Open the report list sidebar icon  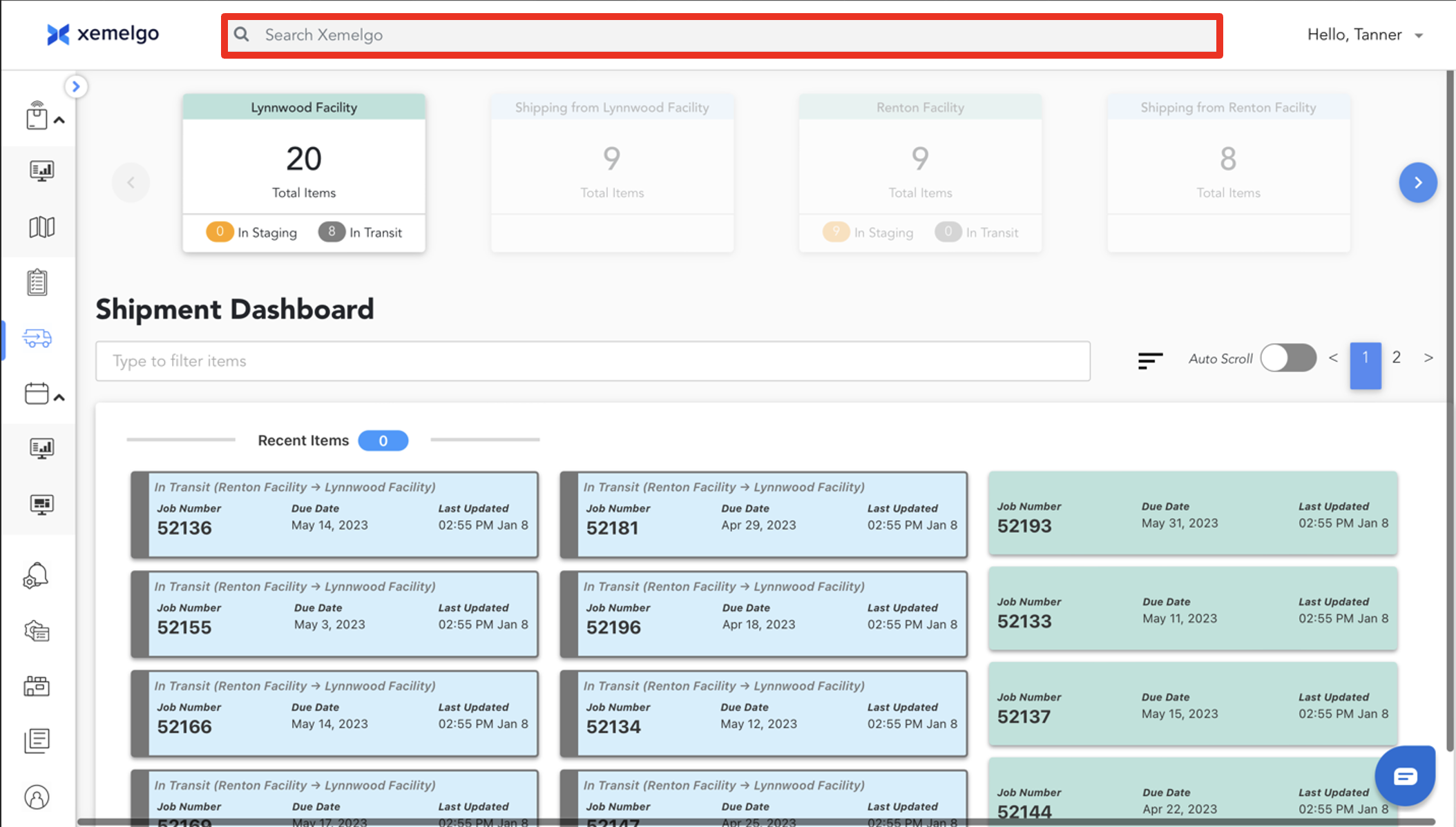tap(37, 741)
